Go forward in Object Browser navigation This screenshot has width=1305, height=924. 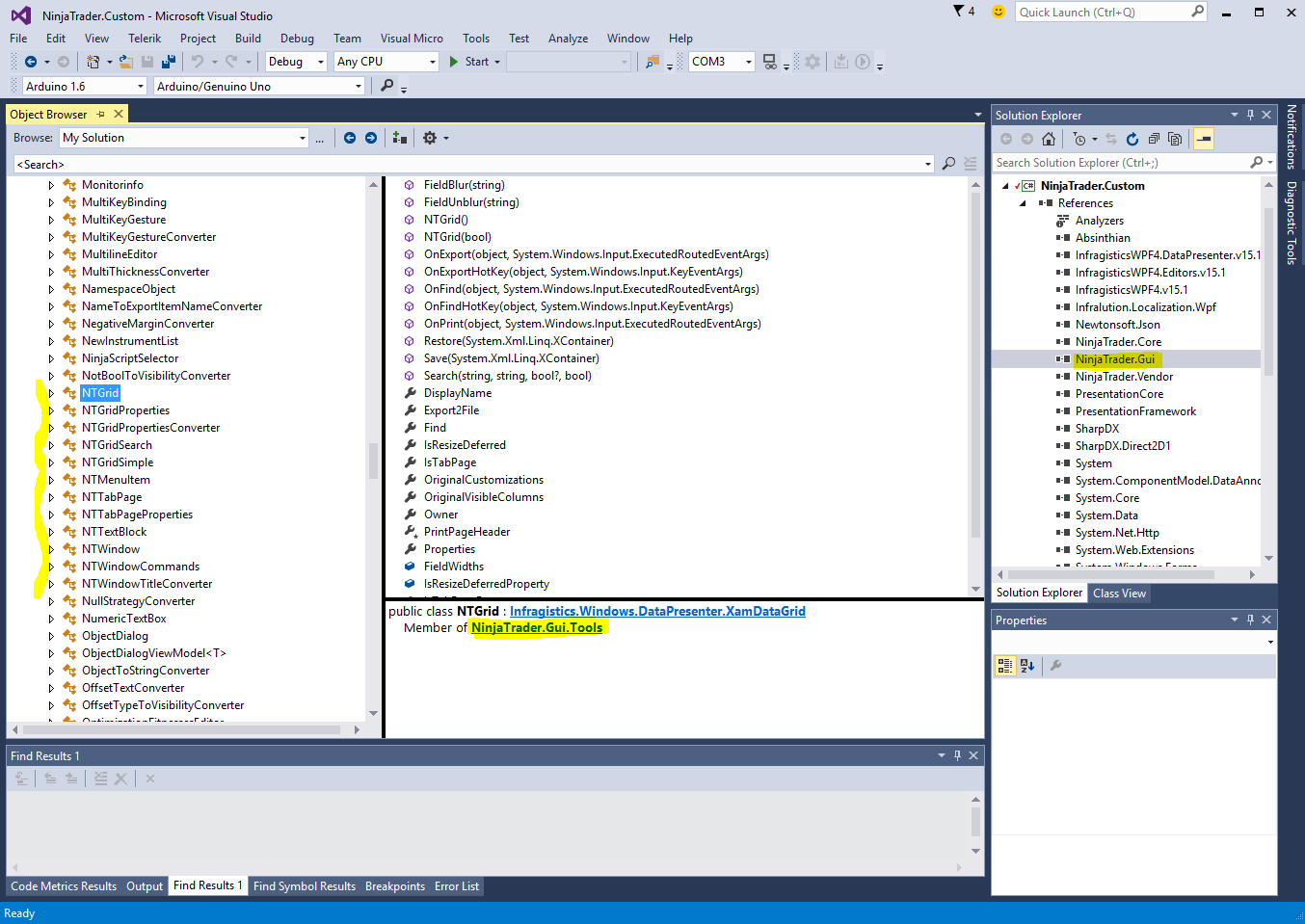click(x=371, y=138)
